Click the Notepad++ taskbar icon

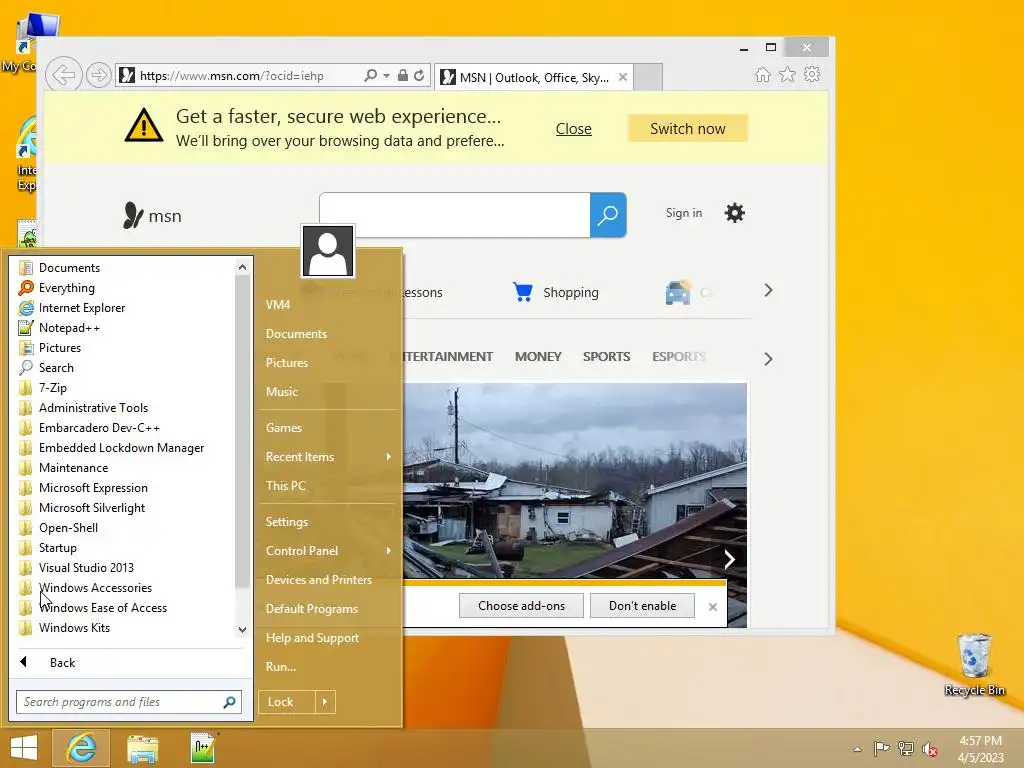click(x=203, y=748)
